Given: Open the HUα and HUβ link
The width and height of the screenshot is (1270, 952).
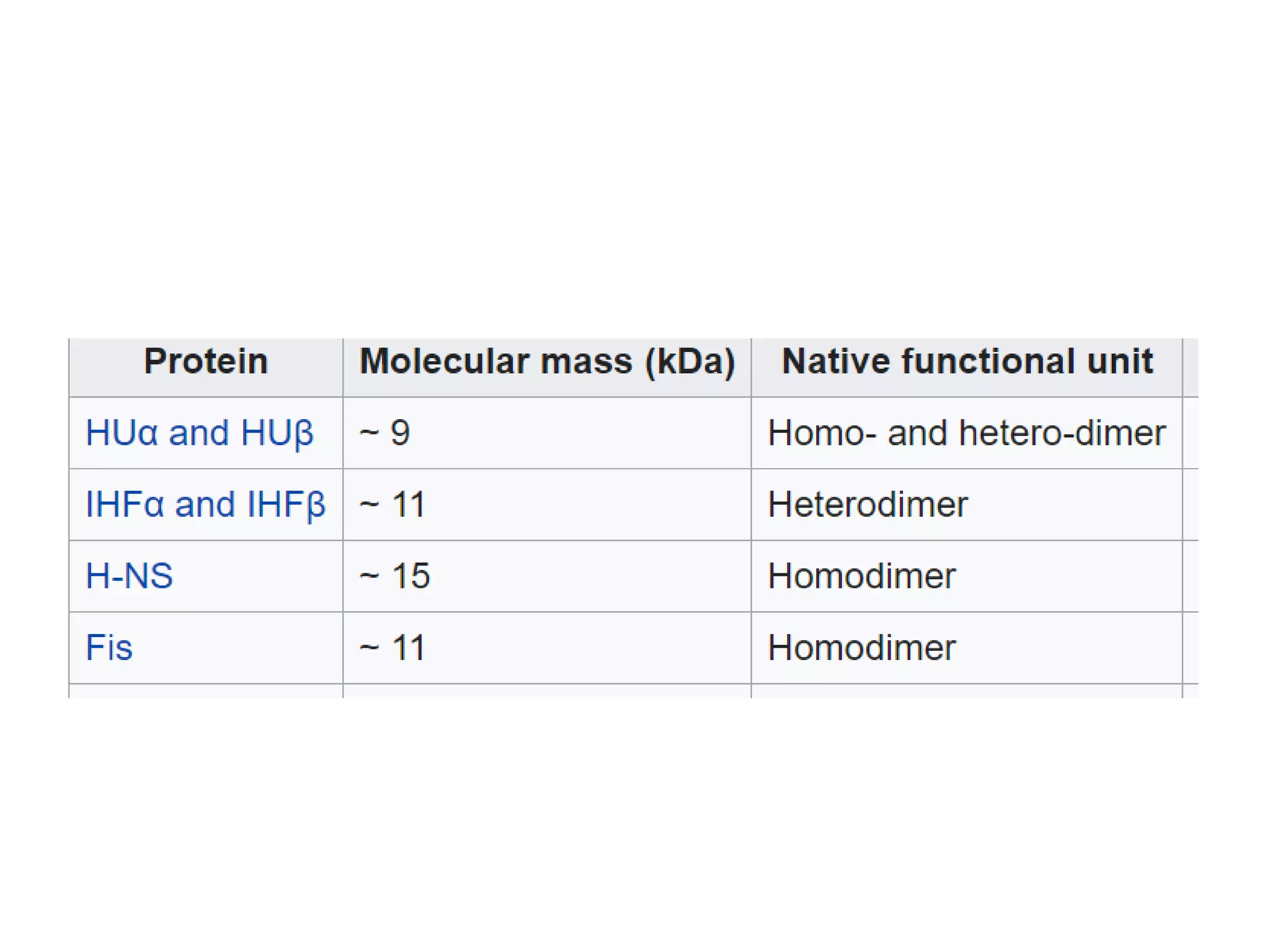Looking at the screenshot, I should 199,433.
